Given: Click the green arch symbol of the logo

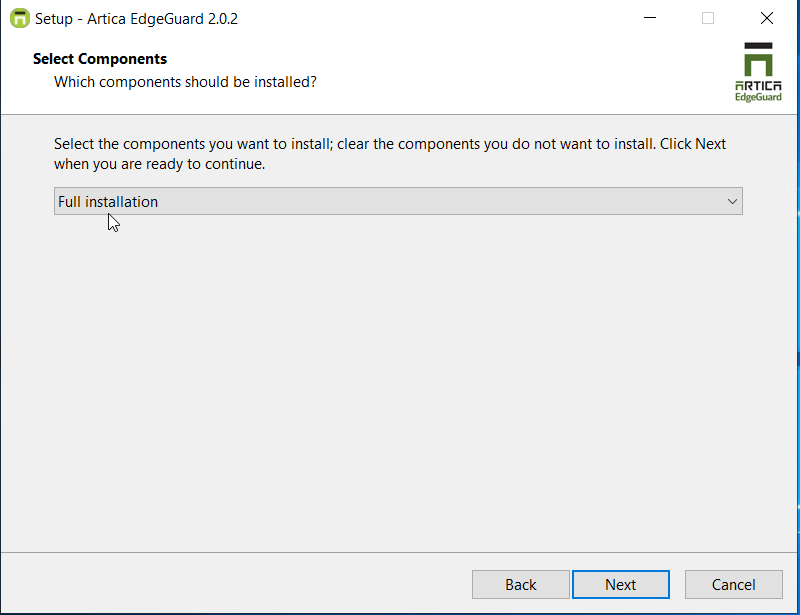Looking at the screenshot, I should pos(758,65).
